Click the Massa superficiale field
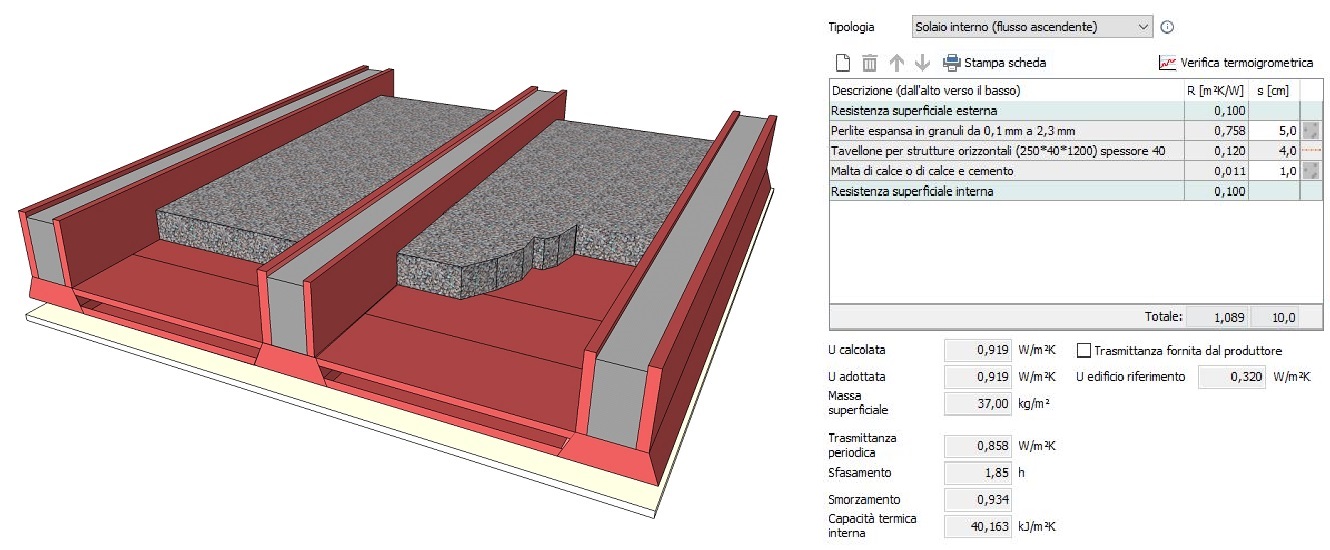The image size is (1330, 550). pos(978,404)
